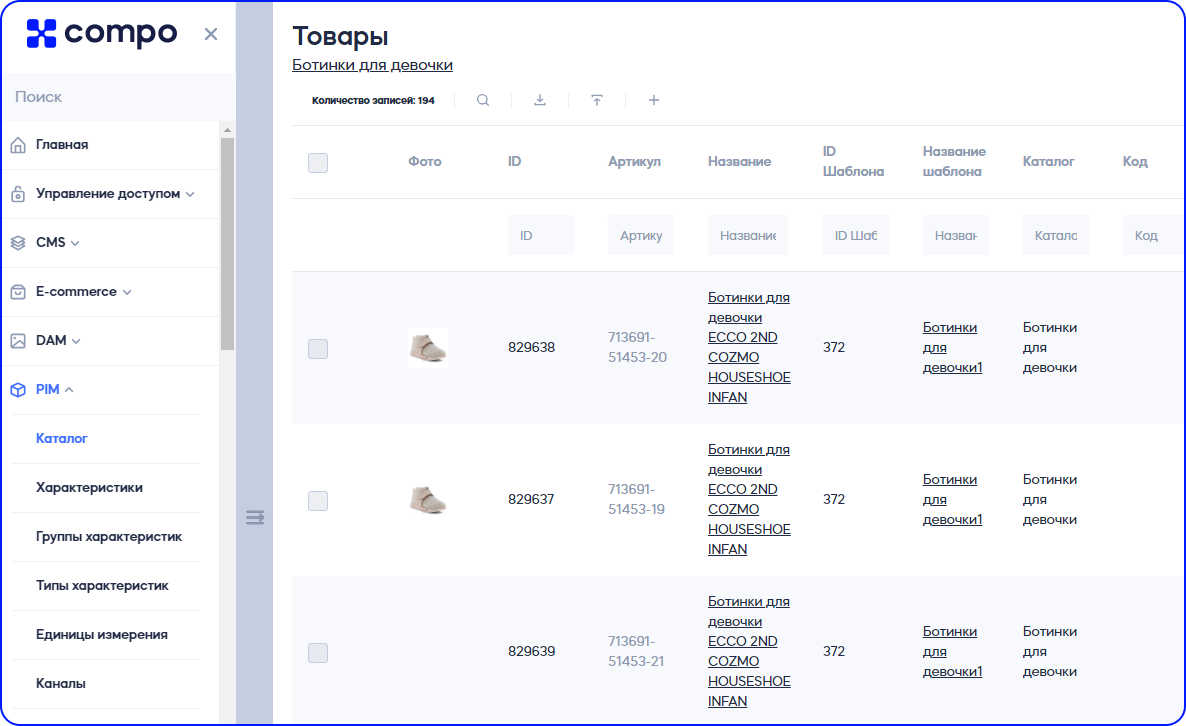
Task: Expand the CMS menu chevron
Action: coord(75,244)
